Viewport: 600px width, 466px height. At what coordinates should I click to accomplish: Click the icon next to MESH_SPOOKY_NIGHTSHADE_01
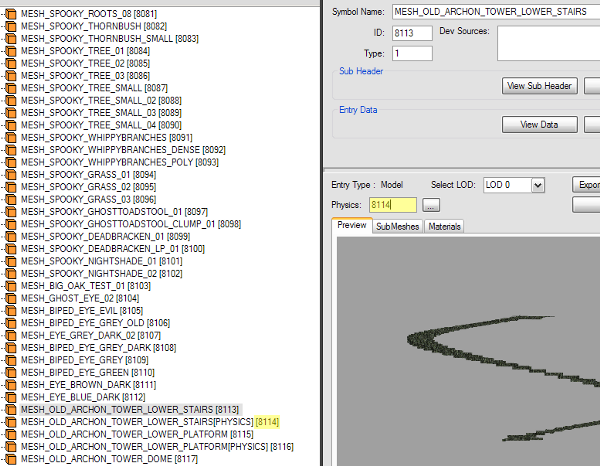point(11,260)
